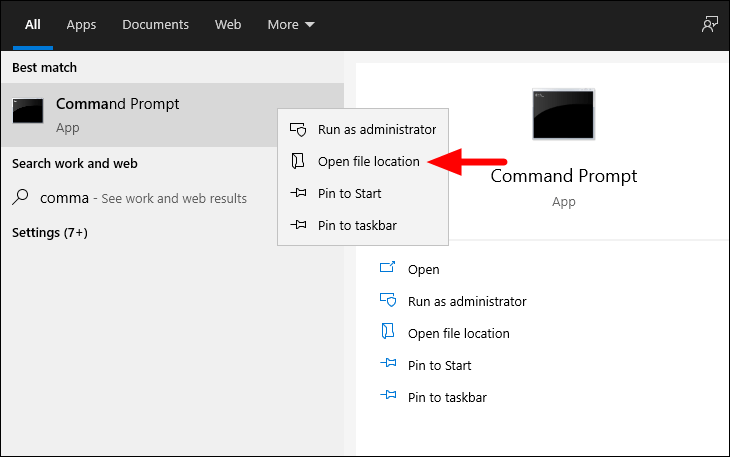Switch to the Apps tab
Viewport: 730px width, 457px height.
click(81, 24)
